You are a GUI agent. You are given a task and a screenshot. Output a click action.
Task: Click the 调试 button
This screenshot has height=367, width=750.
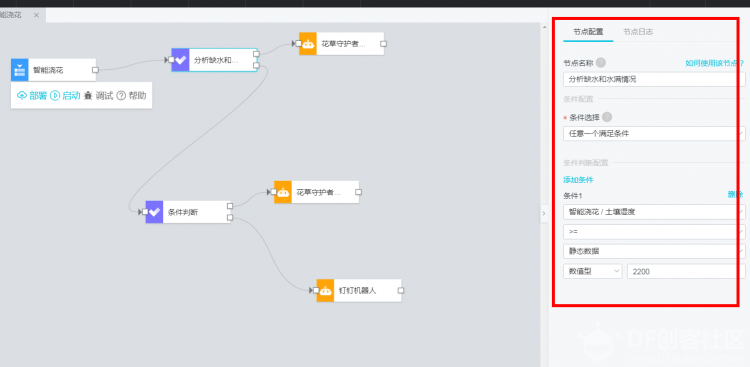click(99, 96)
